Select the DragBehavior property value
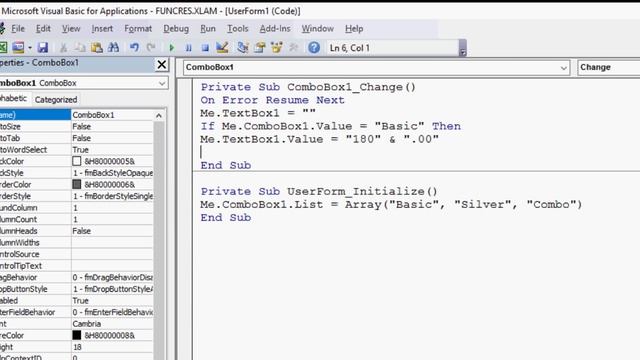 [x=112, y=277]
